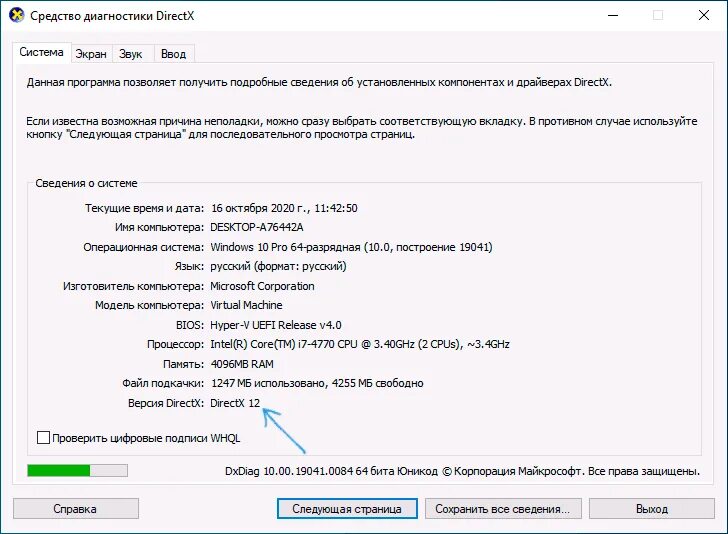
Task: Click the Справка button
Action: (x=76, y=508)
